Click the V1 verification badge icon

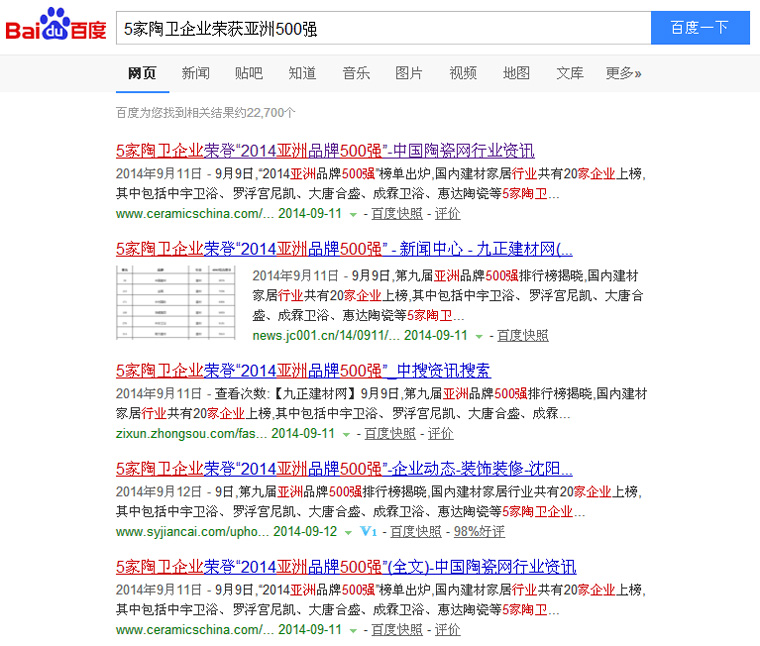pos(368,532)
